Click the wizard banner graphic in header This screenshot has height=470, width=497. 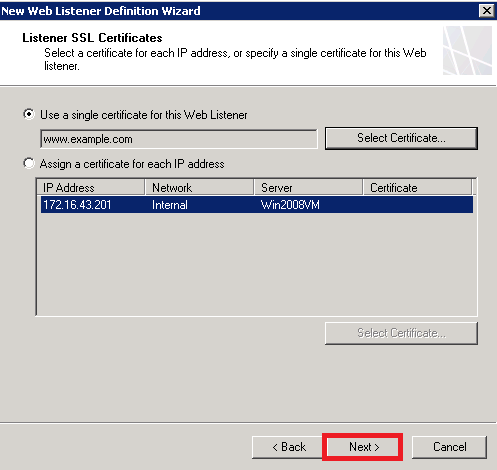point(467,50)
